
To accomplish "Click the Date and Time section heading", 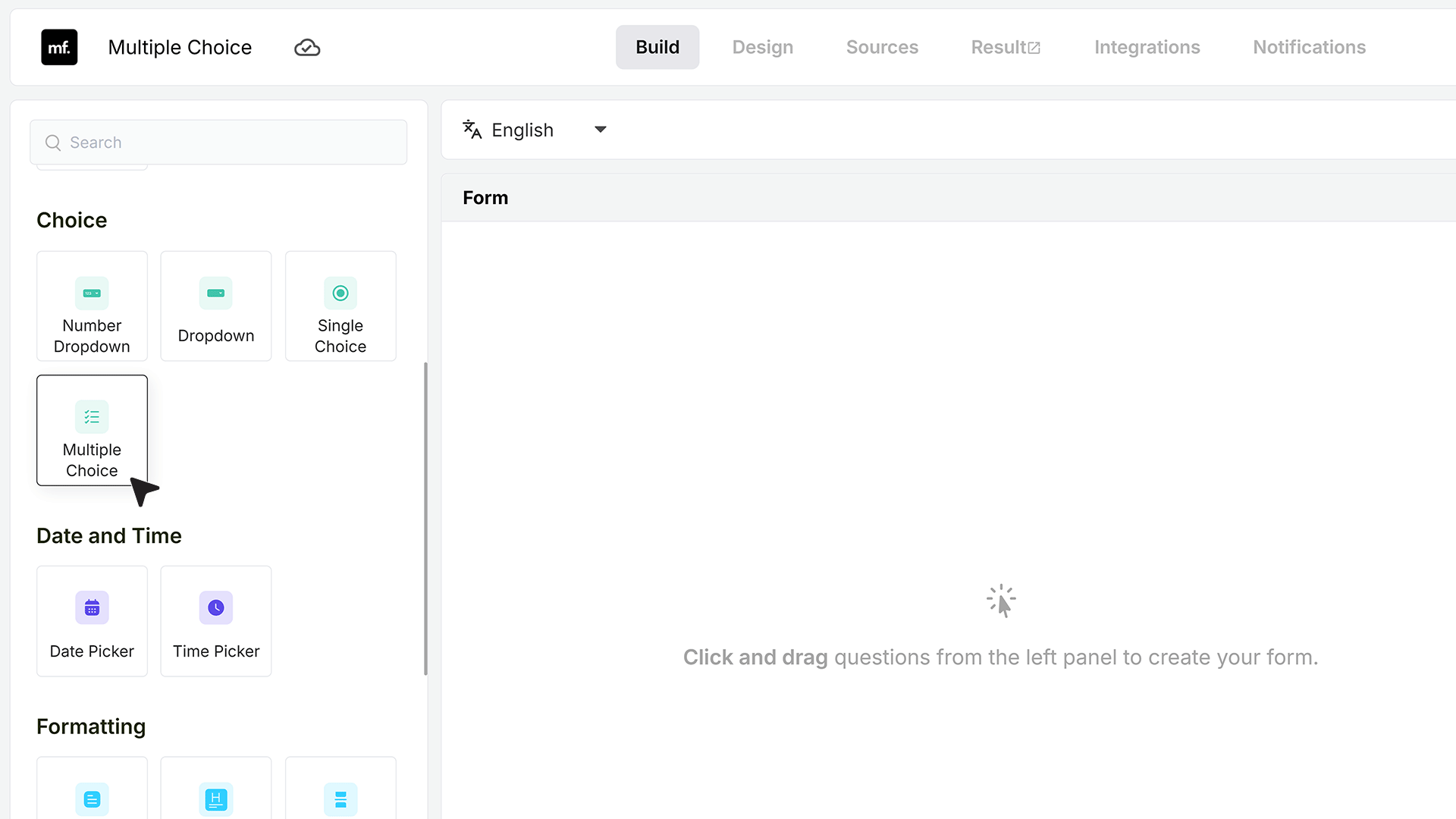I will pos(109,535).
